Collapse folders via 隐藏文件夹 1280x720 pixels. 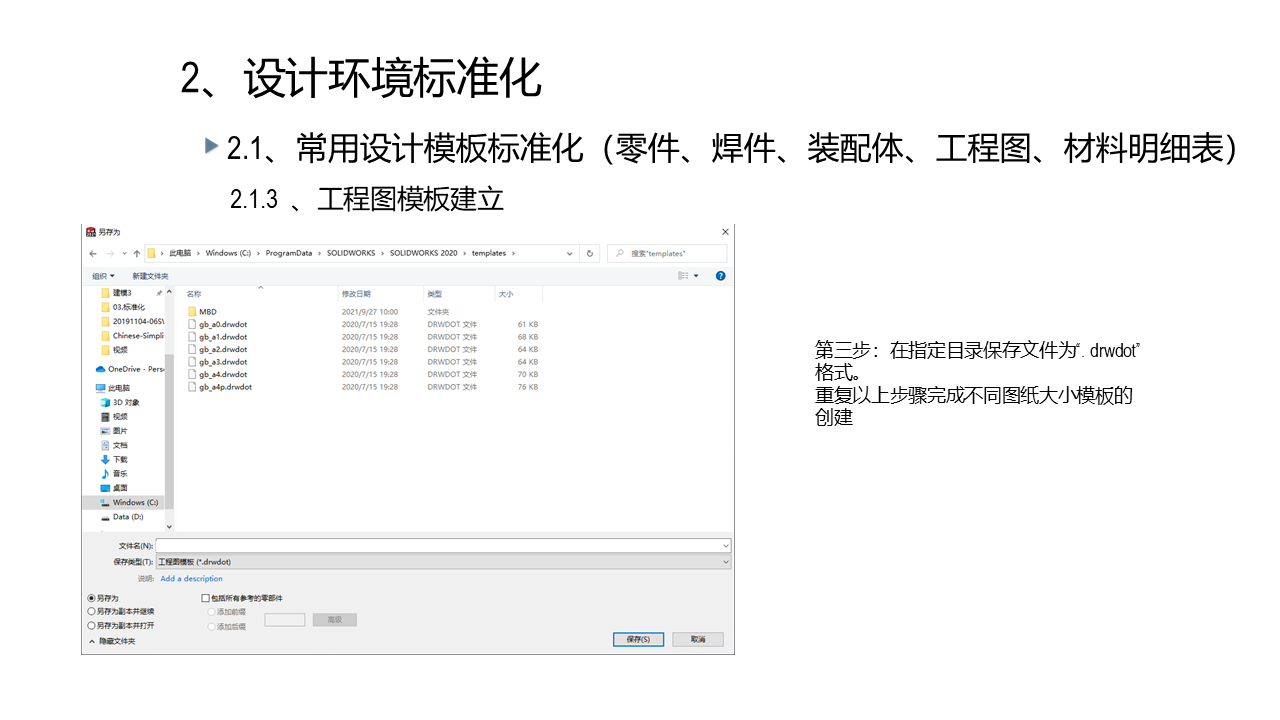point(112,641)
